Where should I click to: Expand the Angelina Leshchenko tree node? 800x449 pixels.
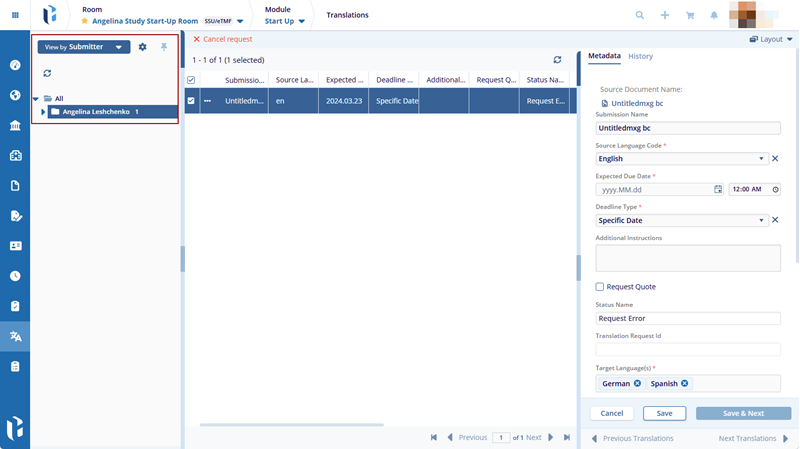point(43,112)
